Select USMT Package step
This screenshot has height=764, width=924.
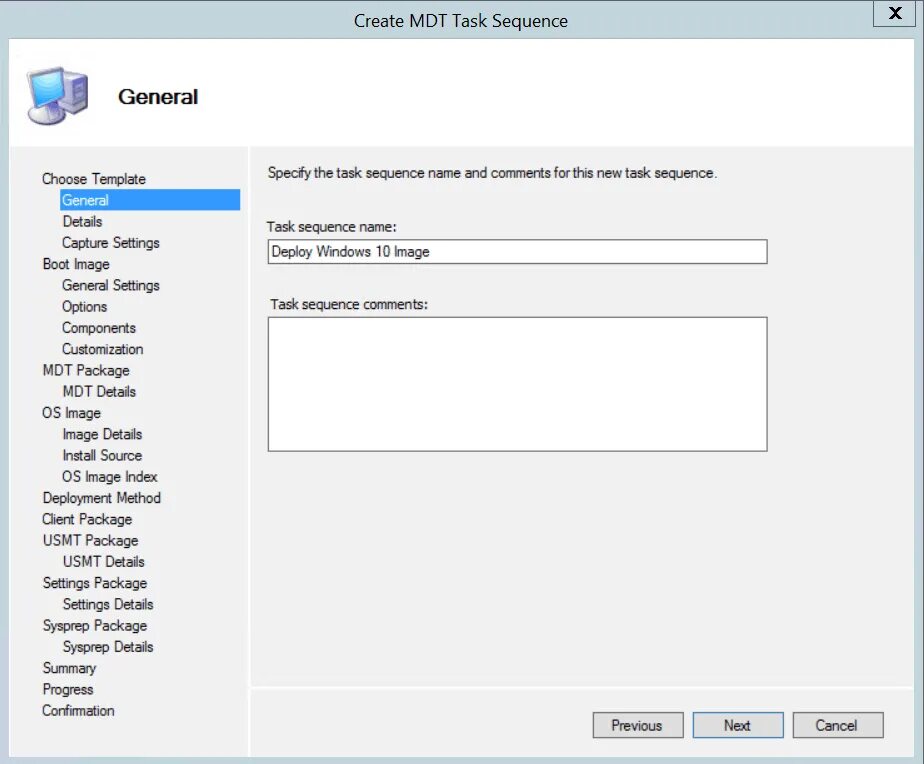tap(90, 540)
